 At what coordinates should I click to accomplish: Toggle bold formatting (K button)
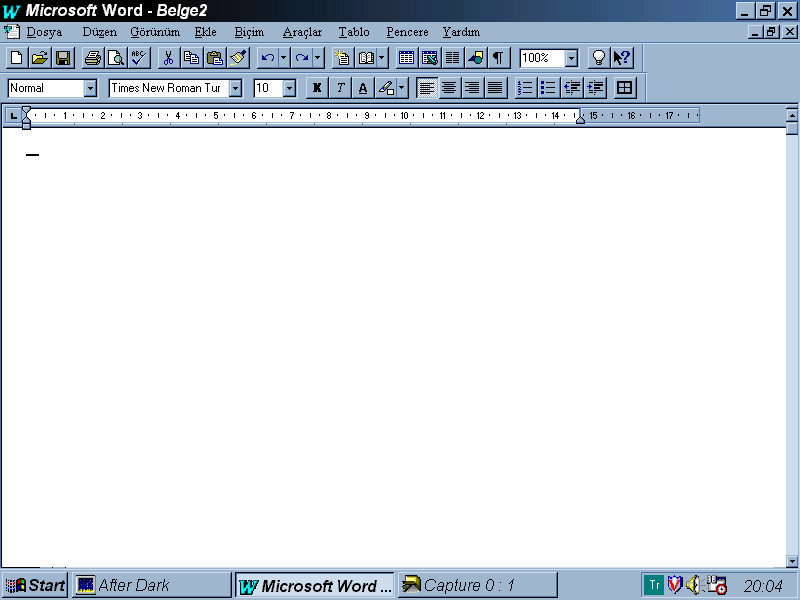(317, 88)
